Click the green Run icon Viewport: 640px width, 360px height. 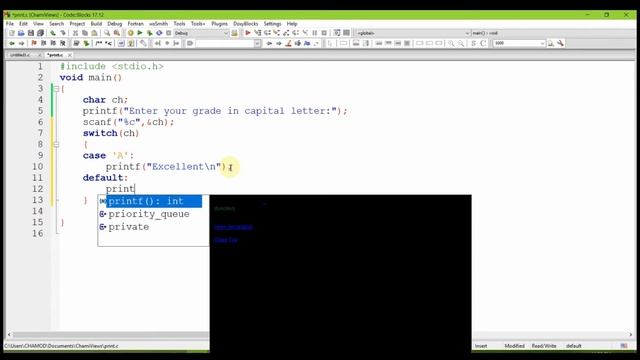click(140, 33)
